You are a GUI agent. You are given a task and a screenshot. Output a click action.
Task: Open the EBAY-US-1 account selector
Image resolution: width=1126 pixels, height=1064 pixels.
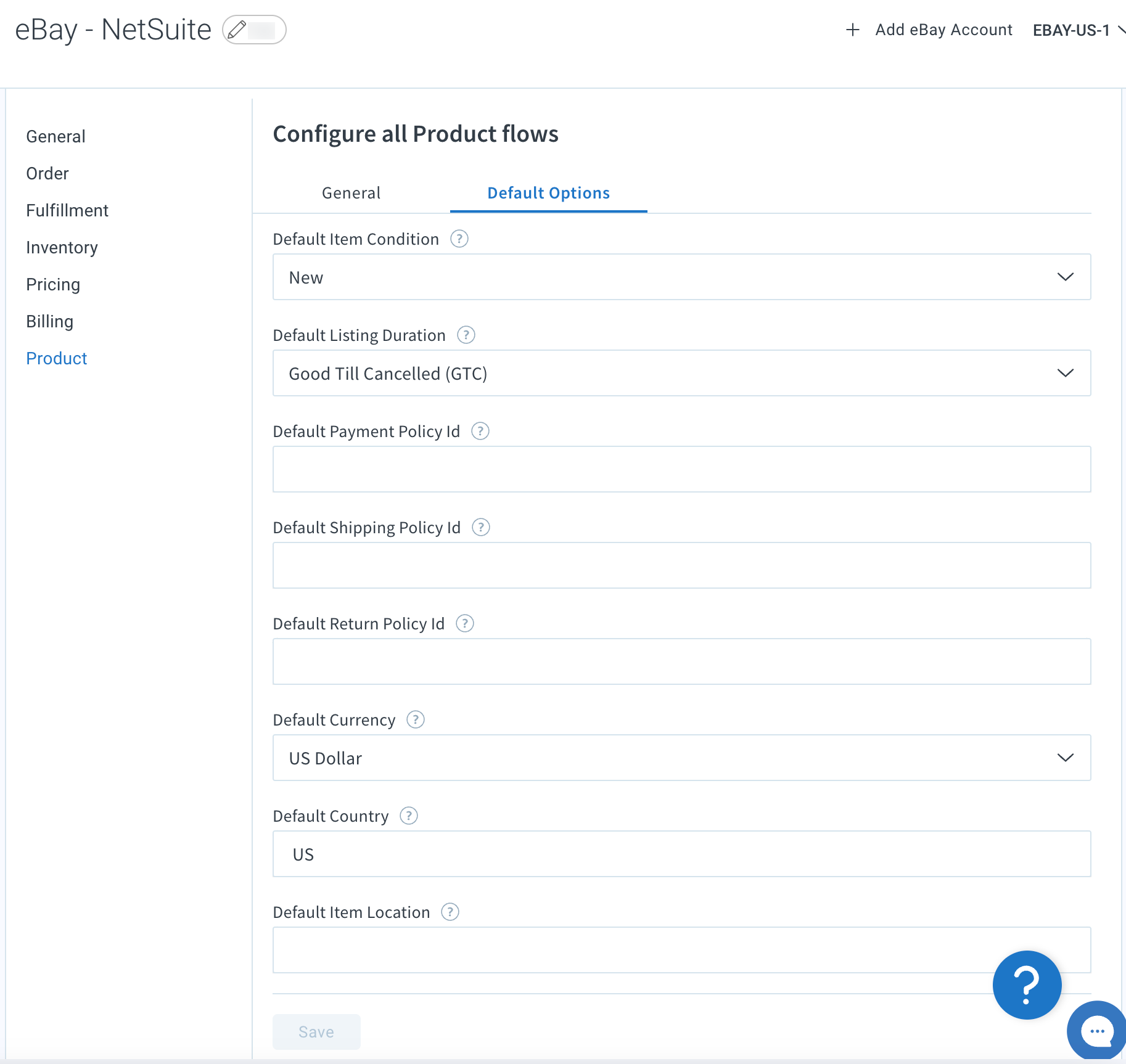tap(1079, 30)
